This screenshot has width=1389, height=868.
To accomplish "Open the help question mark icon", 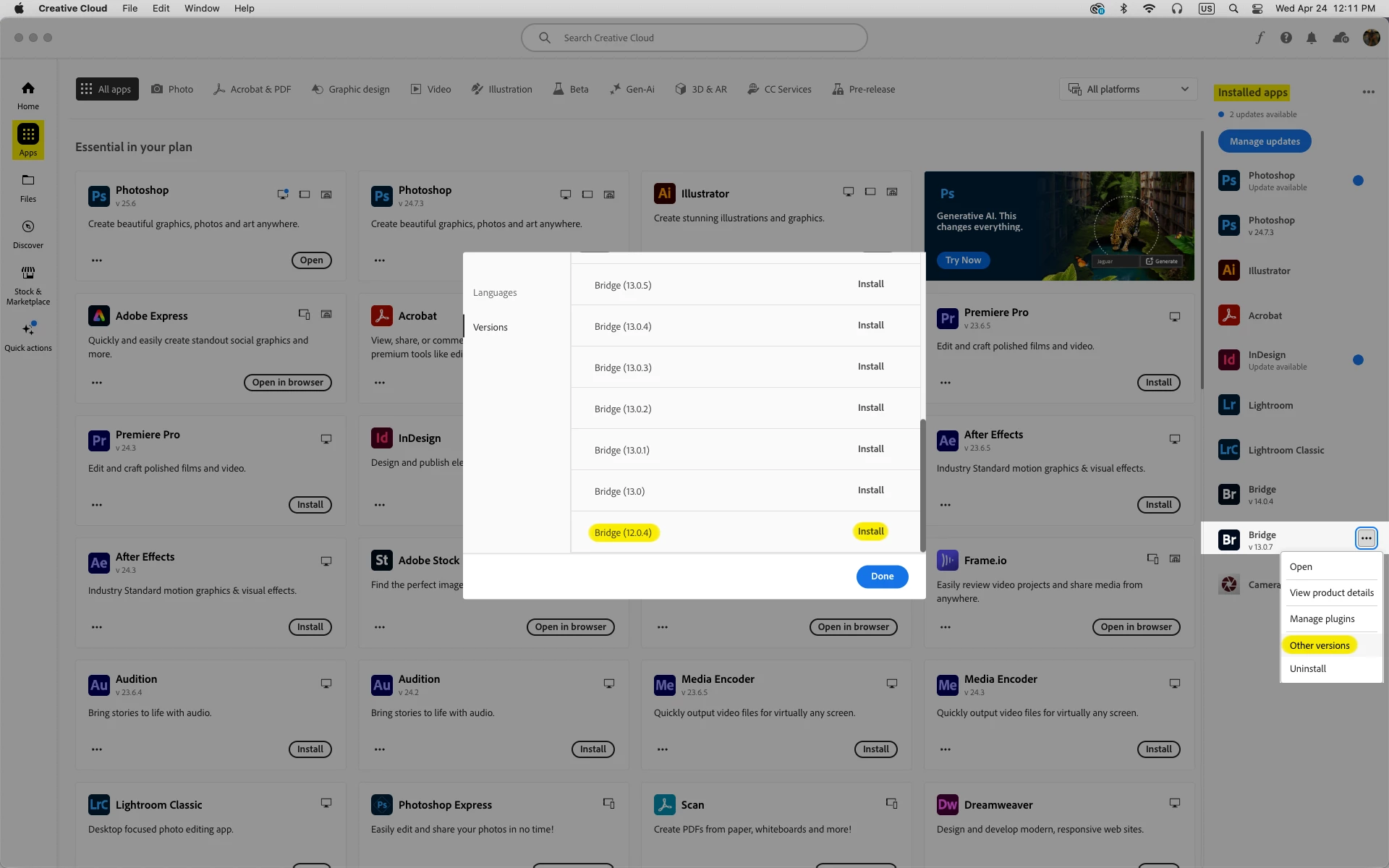I will click(x=1286, y=38).
